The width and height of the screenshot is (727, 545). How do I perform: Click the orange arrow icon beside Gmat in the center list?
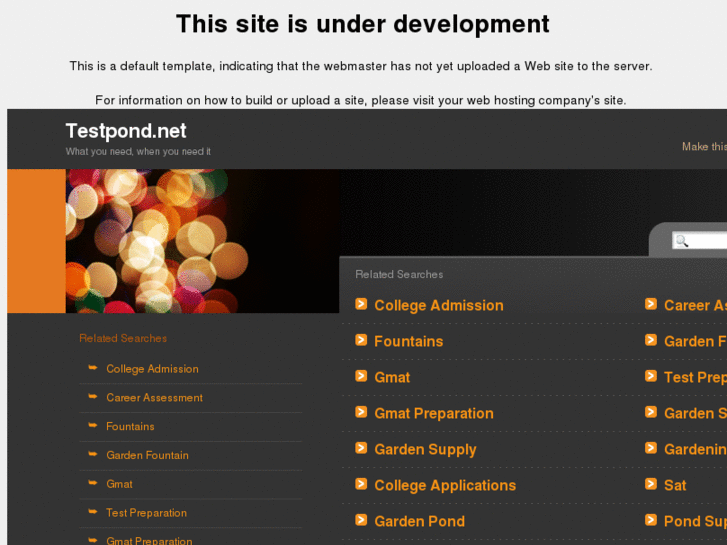[x=361, y=376]
